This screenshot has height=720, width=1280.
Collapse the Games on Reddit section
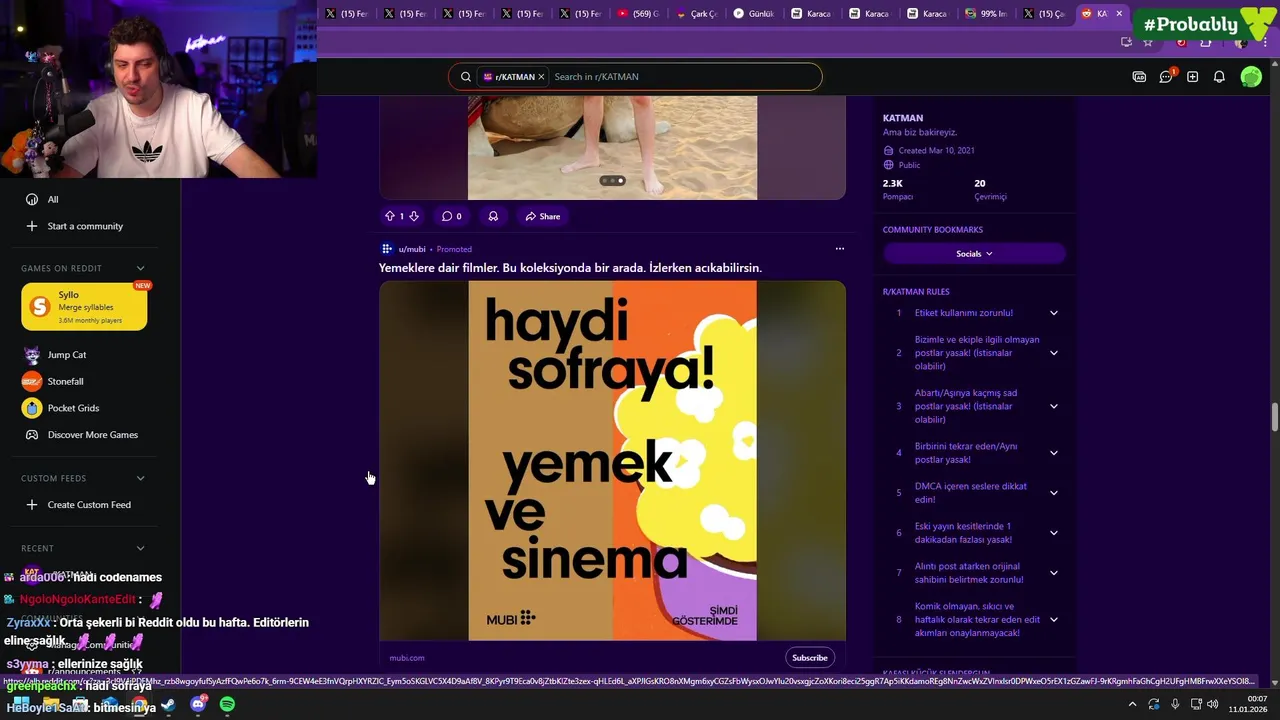click(140, 268)
